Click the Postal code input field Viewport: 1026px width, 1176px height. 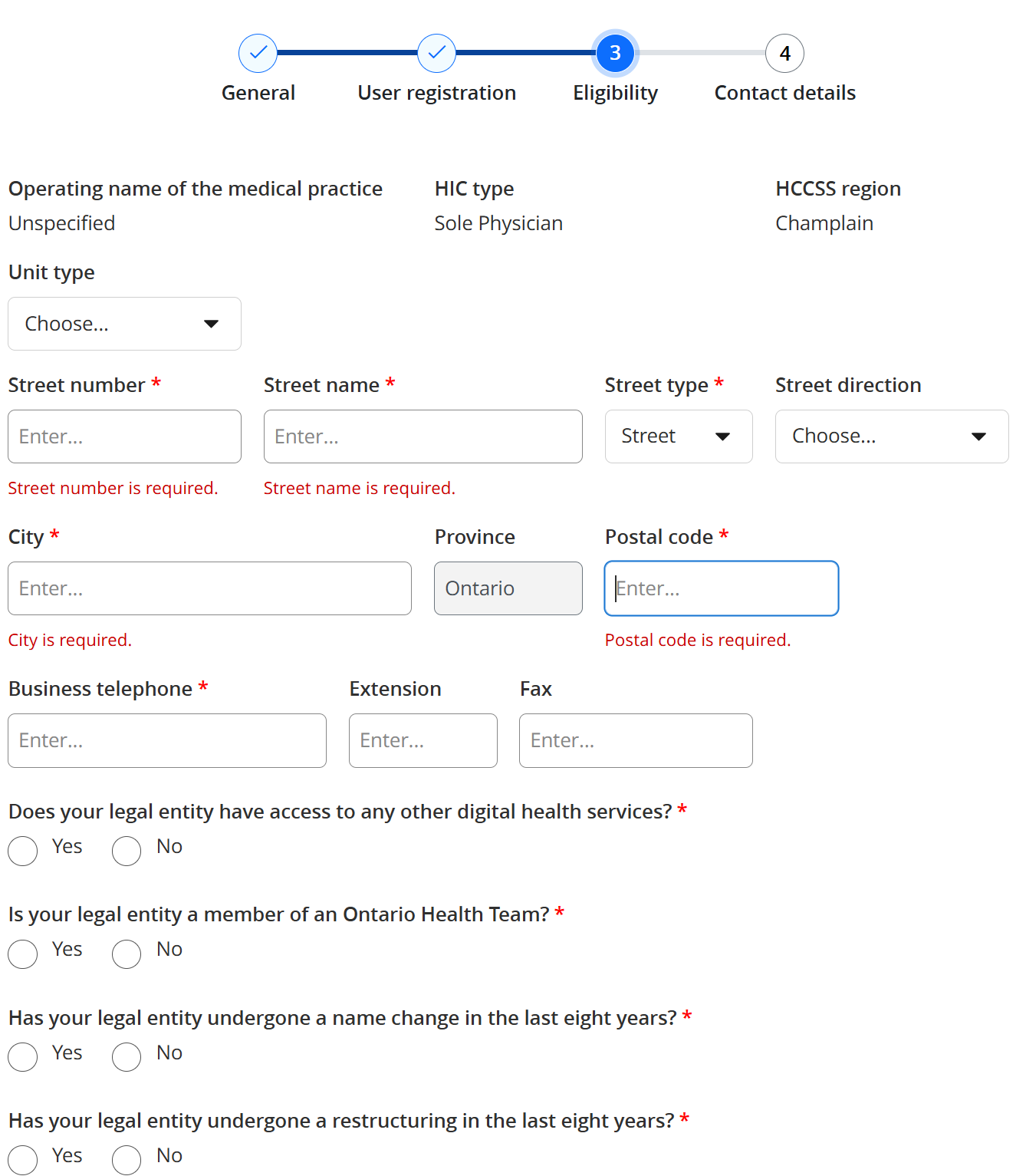[721, 588]
